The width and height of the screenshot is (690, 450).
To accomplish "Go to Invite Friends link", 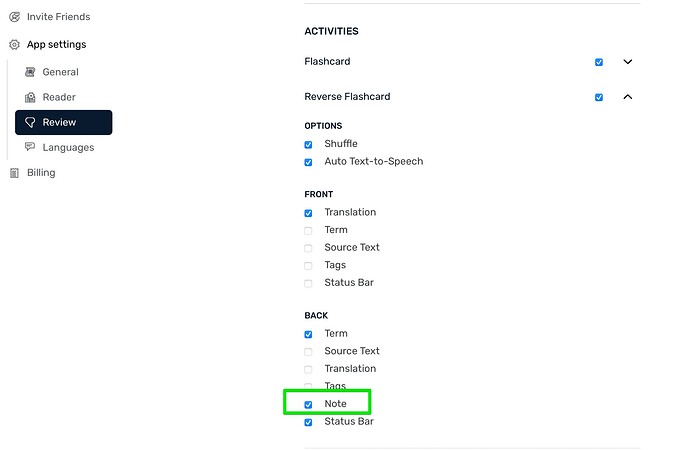I will click(x=59, y=17).
